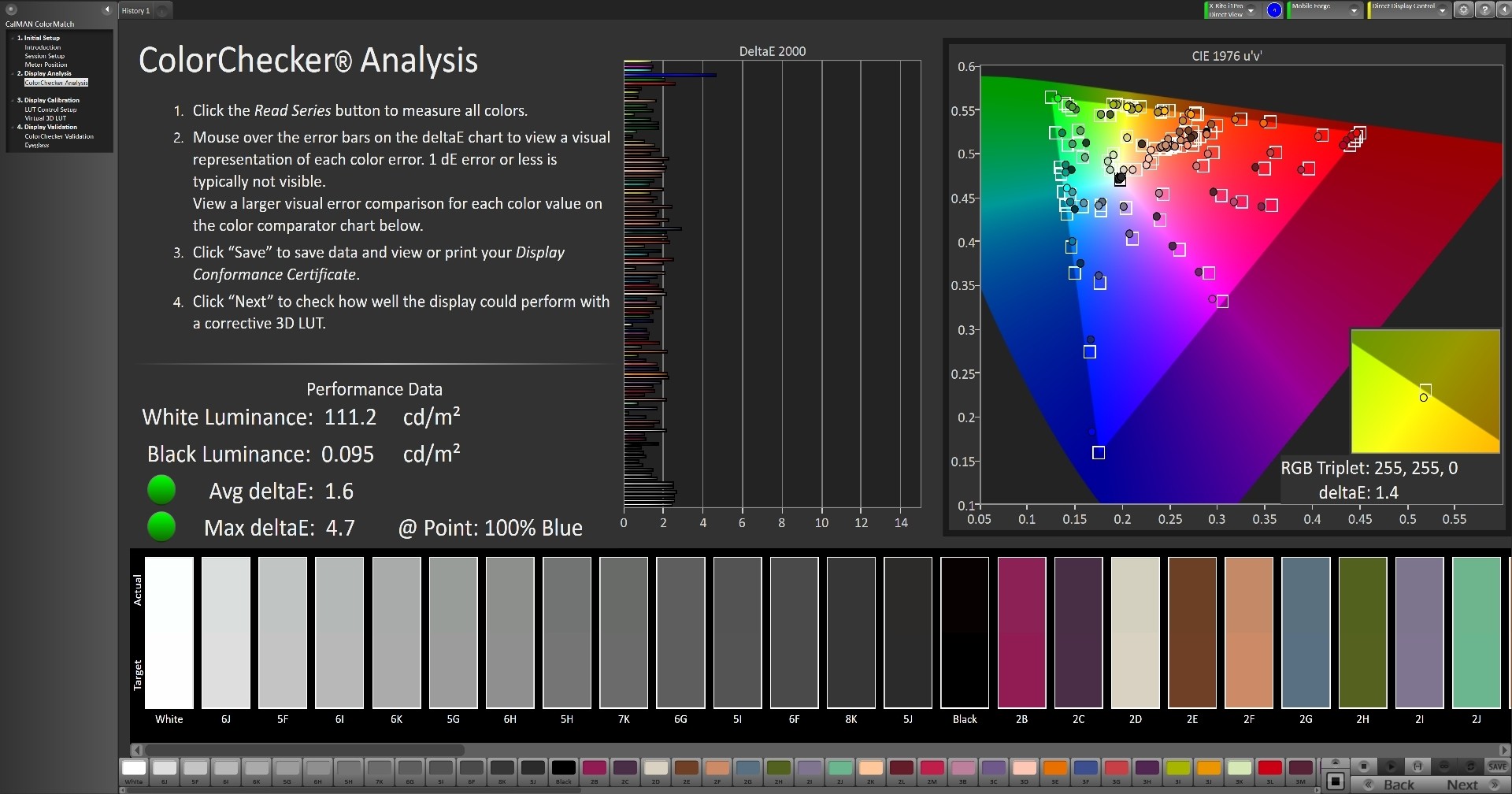Click the SAVE button
The width and height of the screenshot is (1512, 794).
[x=1496, y=766]
